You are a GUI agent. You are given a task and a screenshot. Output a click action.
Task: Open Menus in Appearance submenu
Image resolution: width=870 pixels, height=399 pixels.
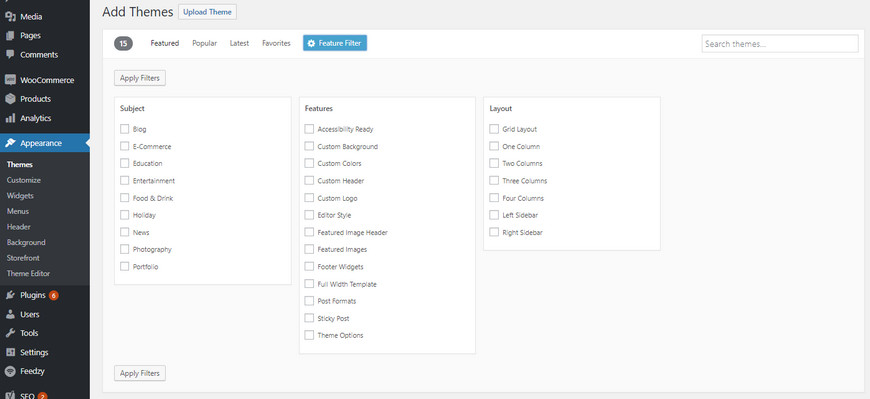(18, 211)
